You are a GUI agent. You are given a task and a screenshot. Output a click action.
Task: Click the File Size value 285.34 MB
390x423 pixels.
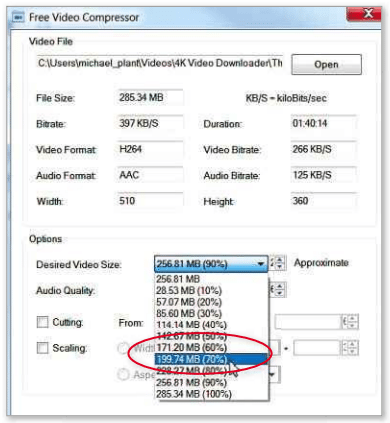coord(150,98)
